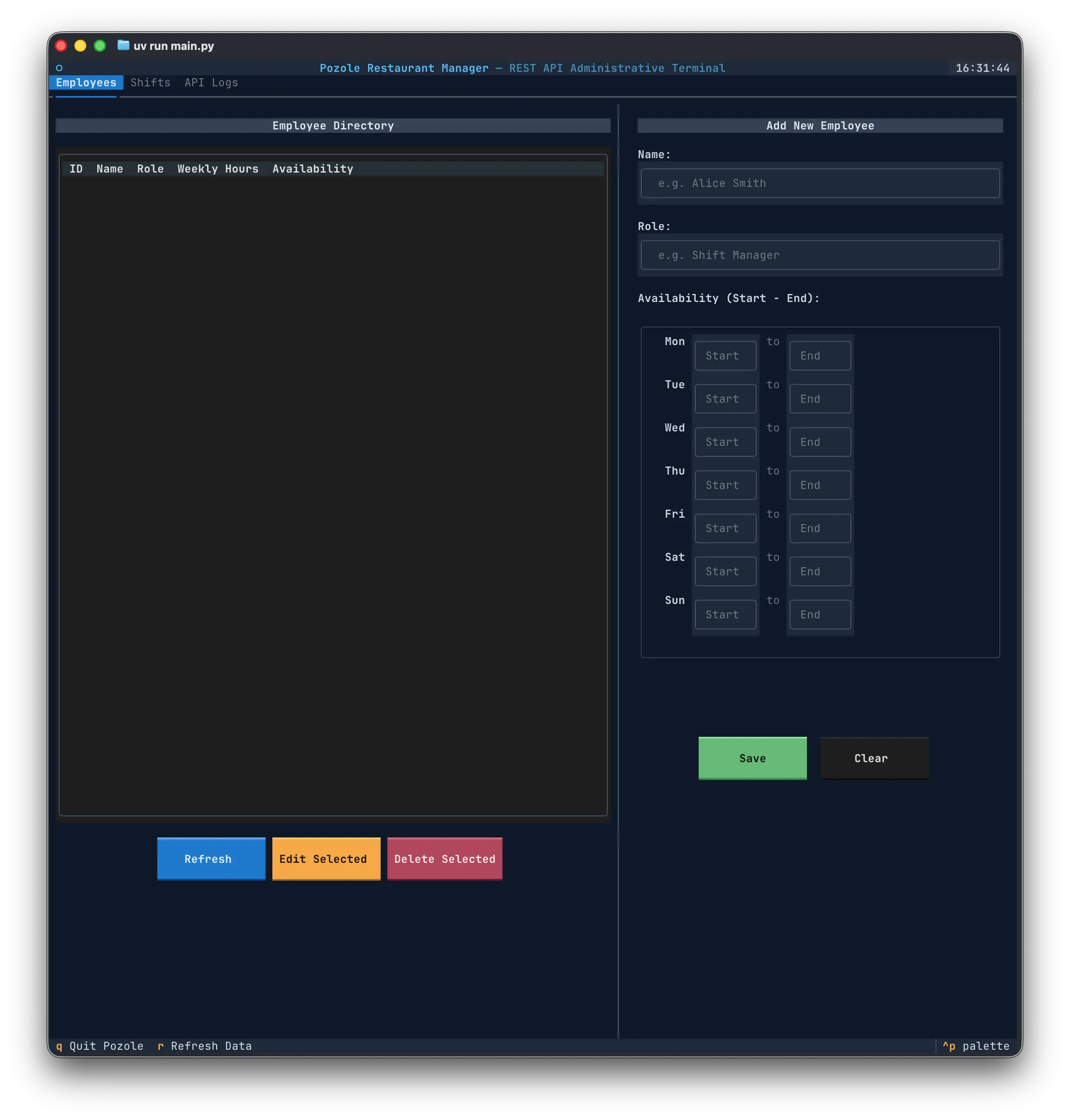Clear the employee form
Screen dimensions: 1070x1120
pos(874,758)
